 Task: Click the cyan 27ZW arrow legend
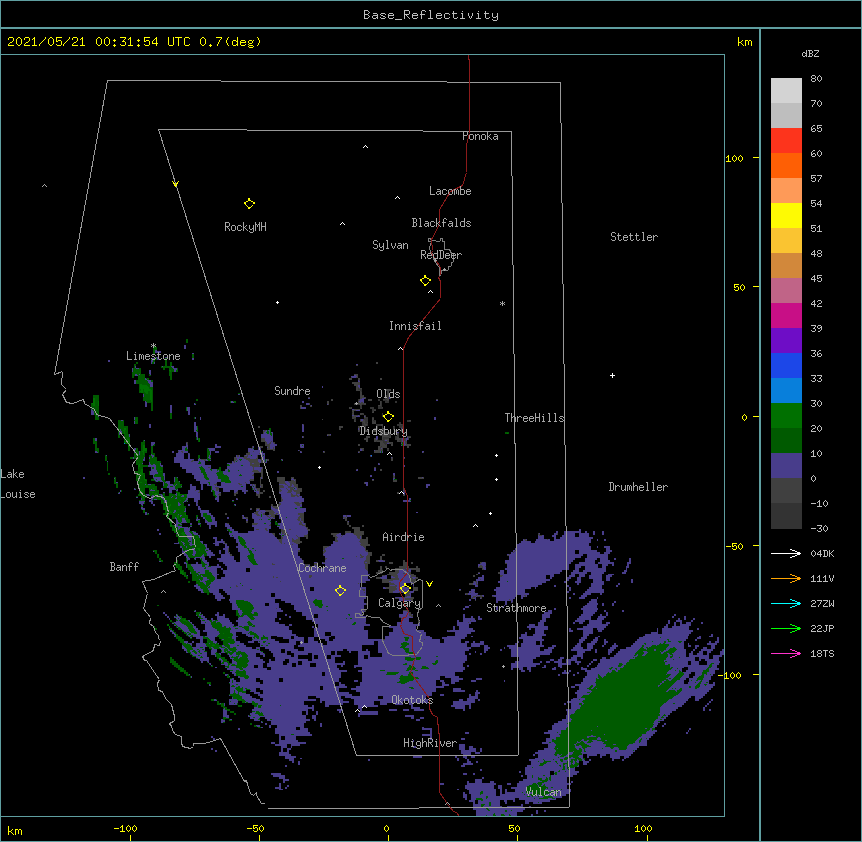[786, 603]
